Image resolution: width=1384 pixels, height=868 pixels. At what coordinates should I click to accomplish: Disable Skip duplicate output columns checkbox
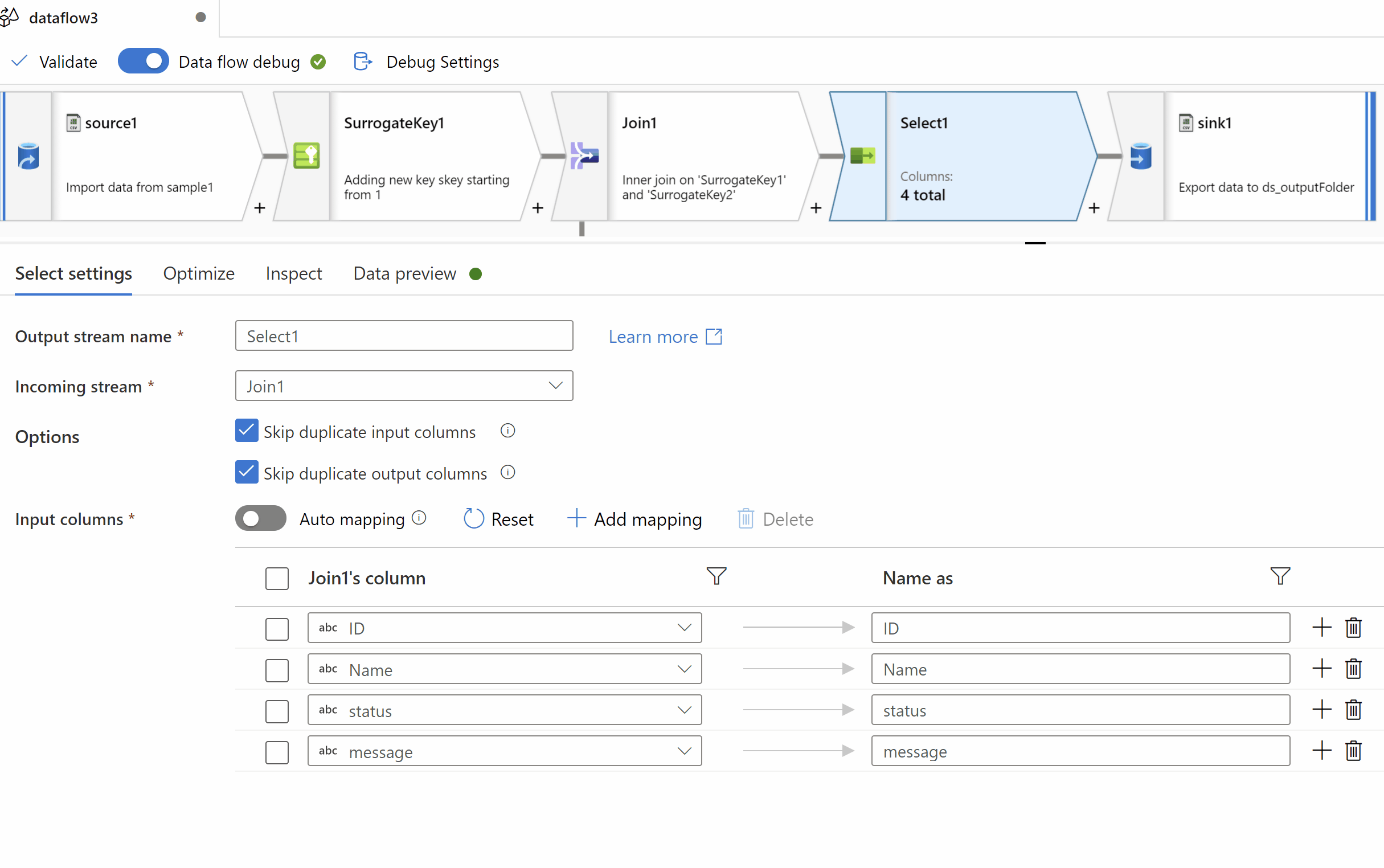tap(246, 473)
